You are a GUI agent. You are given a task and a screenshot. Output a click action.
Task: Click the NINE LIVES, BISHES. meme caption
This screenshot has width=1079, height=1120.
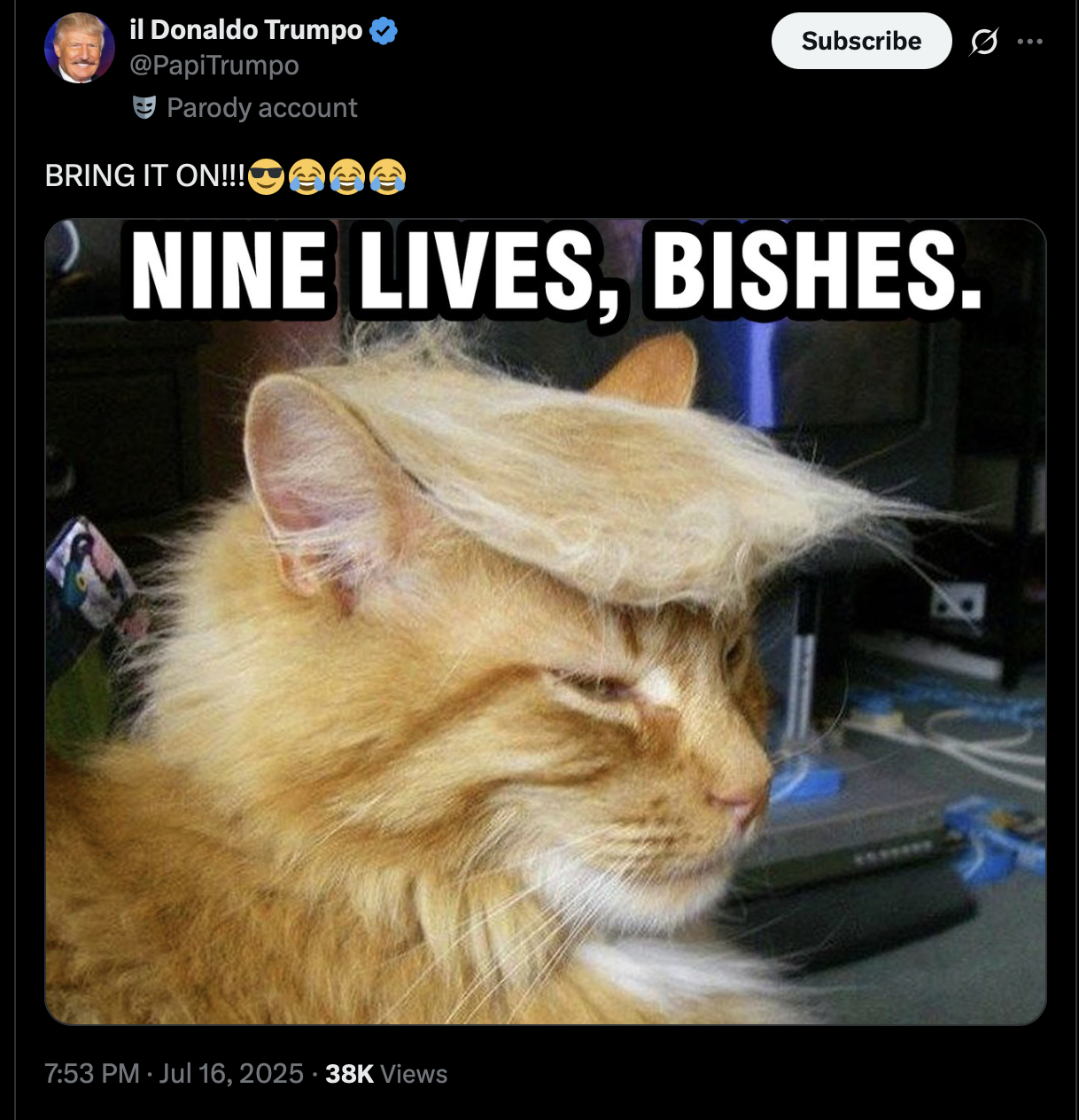tap(556, 270)
